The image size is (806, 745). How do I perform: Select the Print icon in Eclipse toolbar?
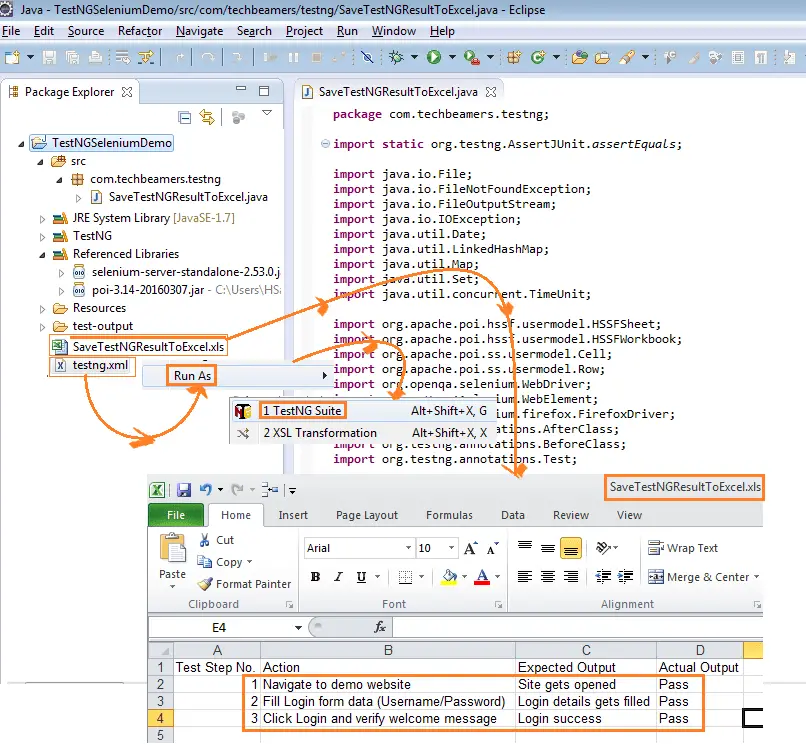tap(96, 57)
